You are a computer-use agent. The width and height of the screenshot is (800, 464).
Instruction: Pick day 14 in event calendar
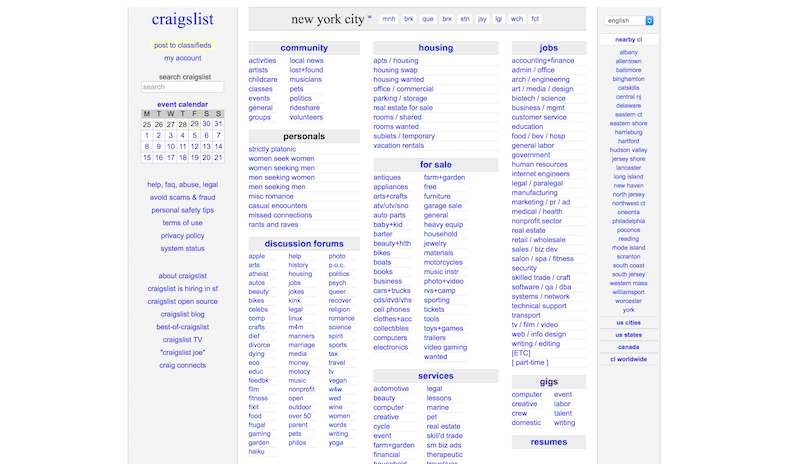pos(218,146)
